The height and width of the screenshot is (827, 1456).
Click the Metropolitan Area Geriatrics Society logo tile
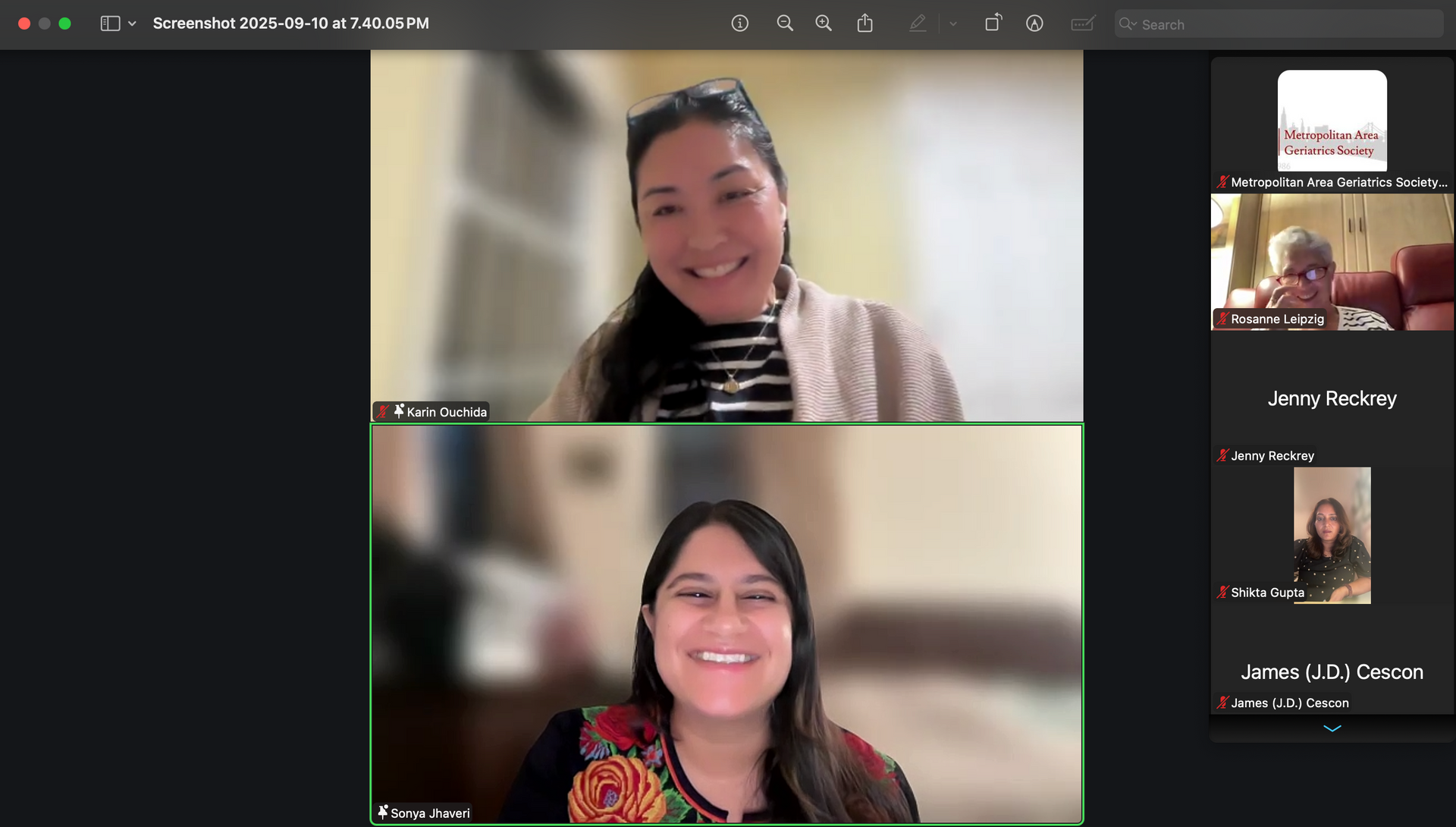1332,121
